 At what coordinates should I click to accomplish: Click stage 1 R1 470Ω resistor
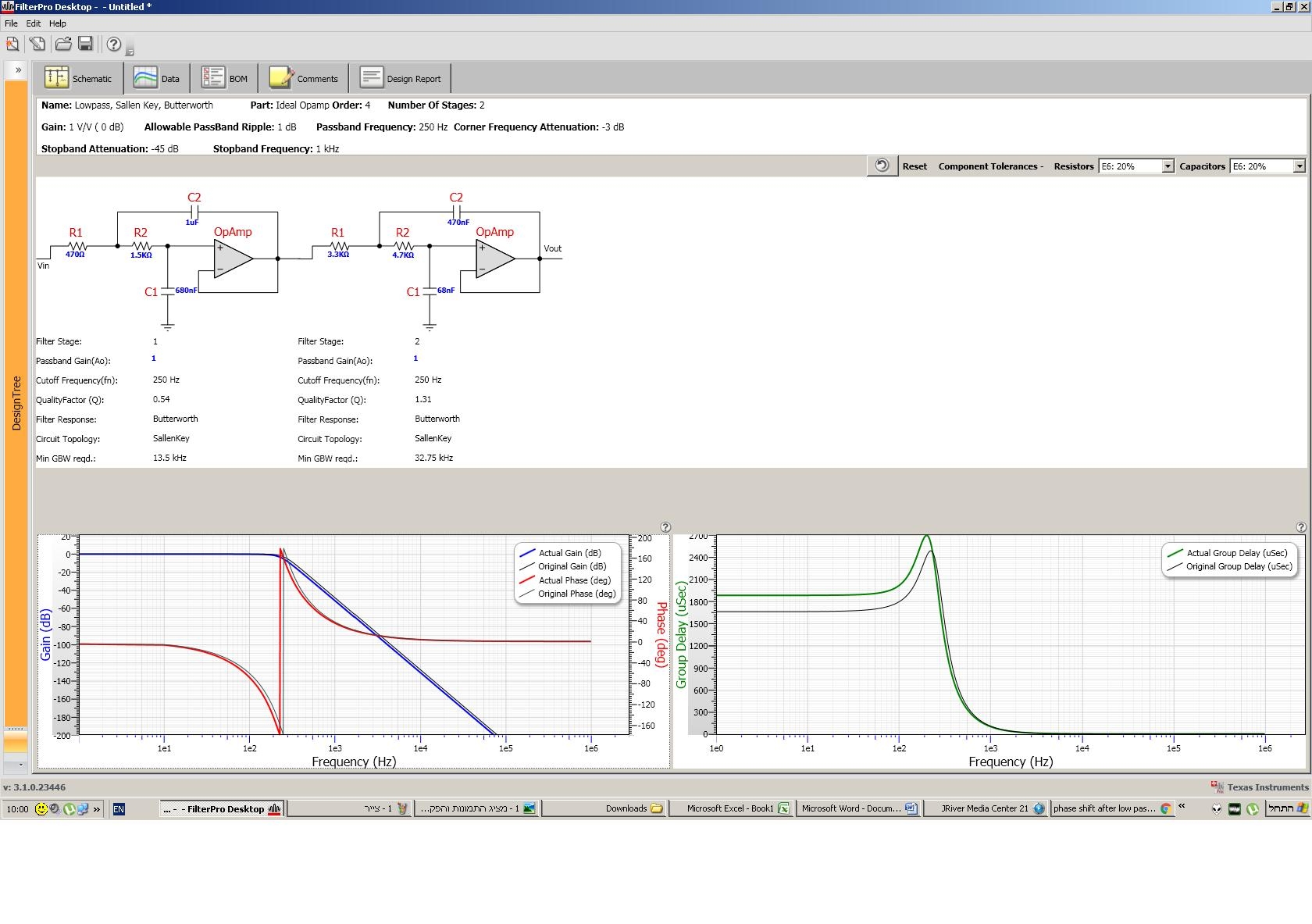pos(76,246)
